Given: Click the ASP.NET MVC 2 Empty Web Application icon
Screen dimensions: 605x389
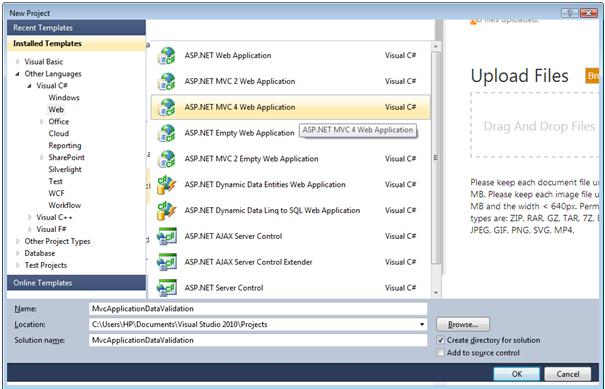Looking at the screenshot, I should click(x=167, y=159).
